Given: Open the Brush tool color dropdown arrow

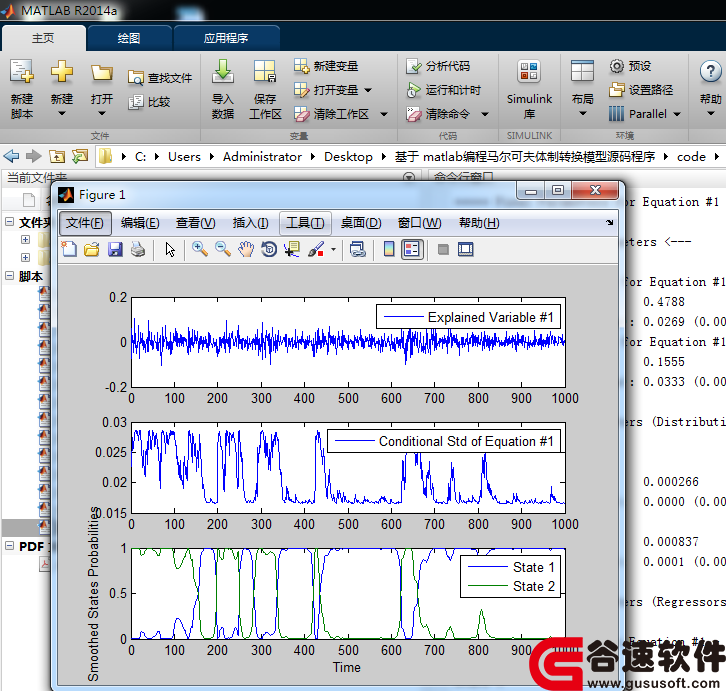Looking at the screenshot, I should [x=333, y=250].
